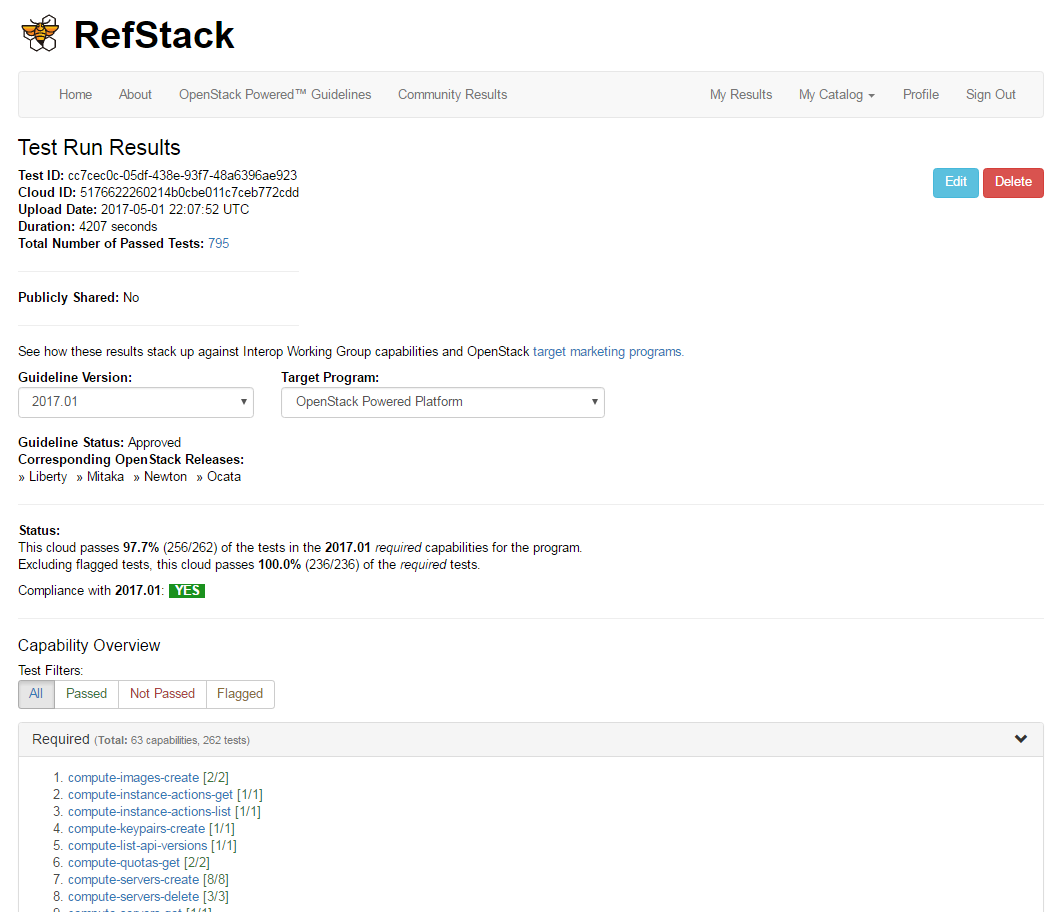Expand the My Catalog menu

(837, 95)
